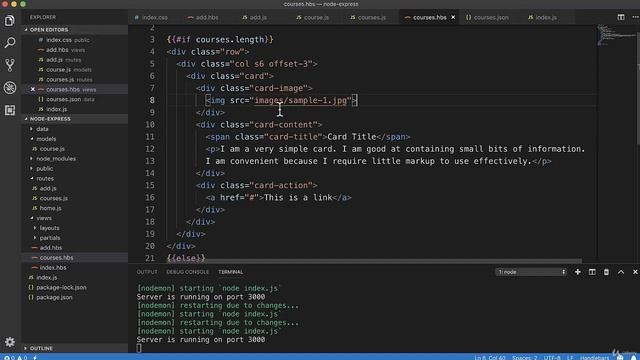Close the terminal panel
The image size is (640, 360).
635,272
